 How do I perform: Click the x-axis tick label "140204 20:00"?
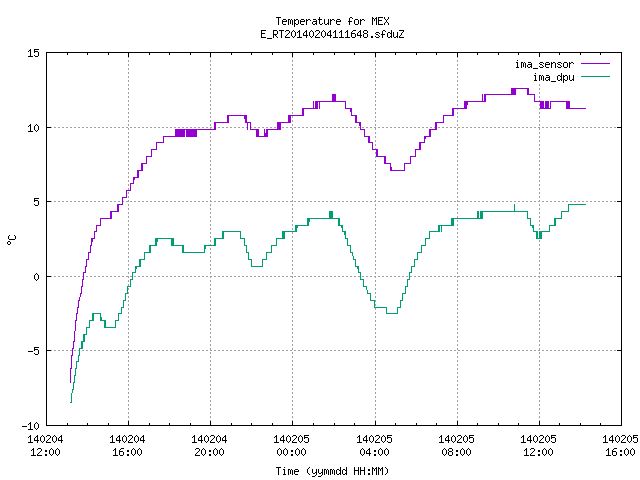pyautogui.click(x=209, y=446)
